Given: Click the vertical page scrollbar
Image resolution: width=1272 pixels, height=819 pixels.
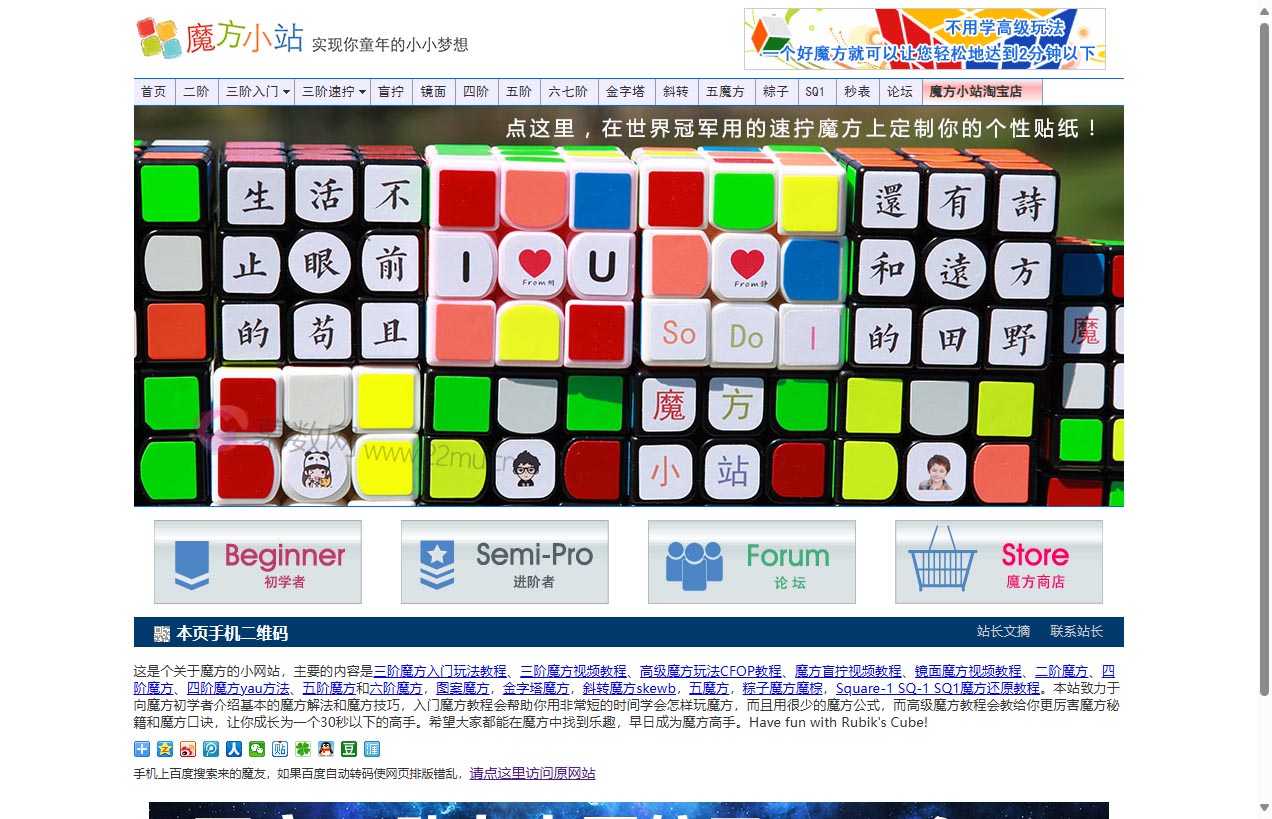Looking at the screenshot, I should pos(1264,360).
